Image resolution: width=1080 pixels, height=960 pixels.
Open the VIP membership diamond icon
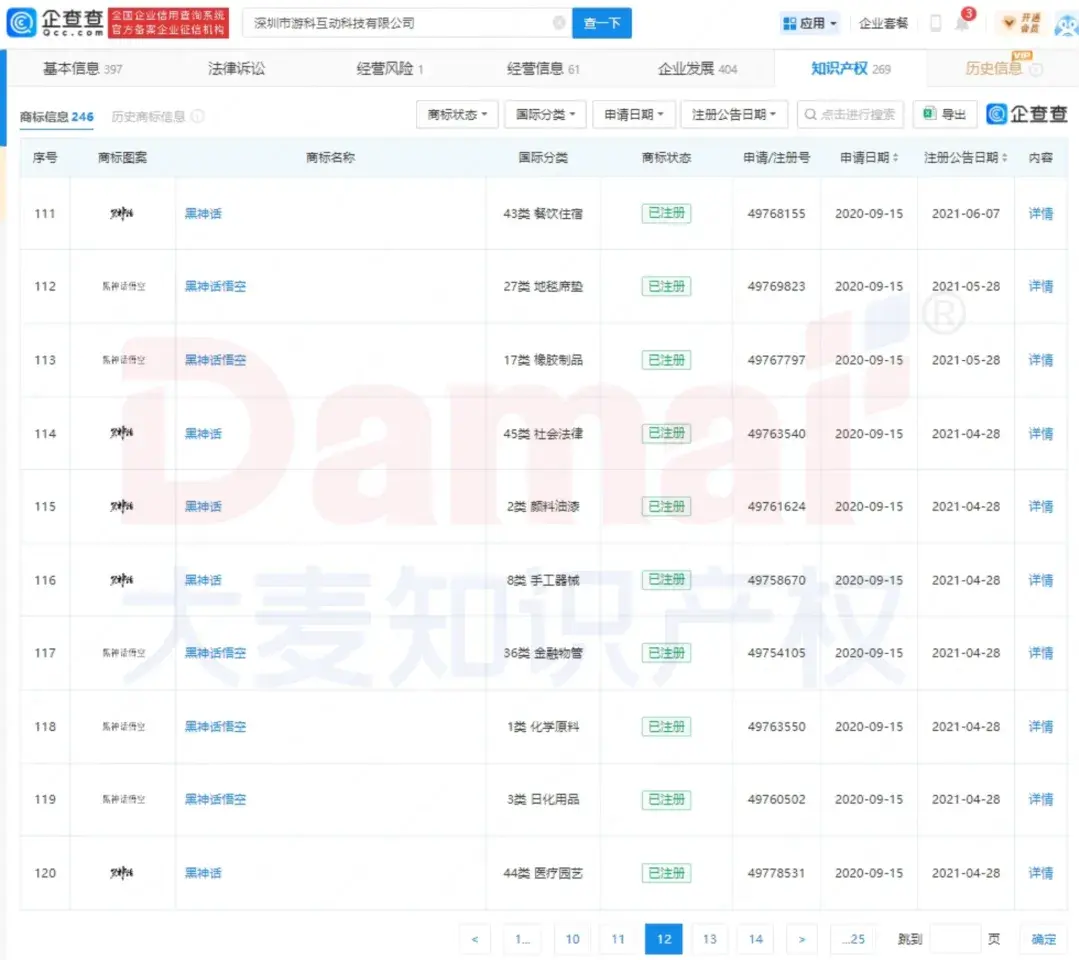[1008, 23]
